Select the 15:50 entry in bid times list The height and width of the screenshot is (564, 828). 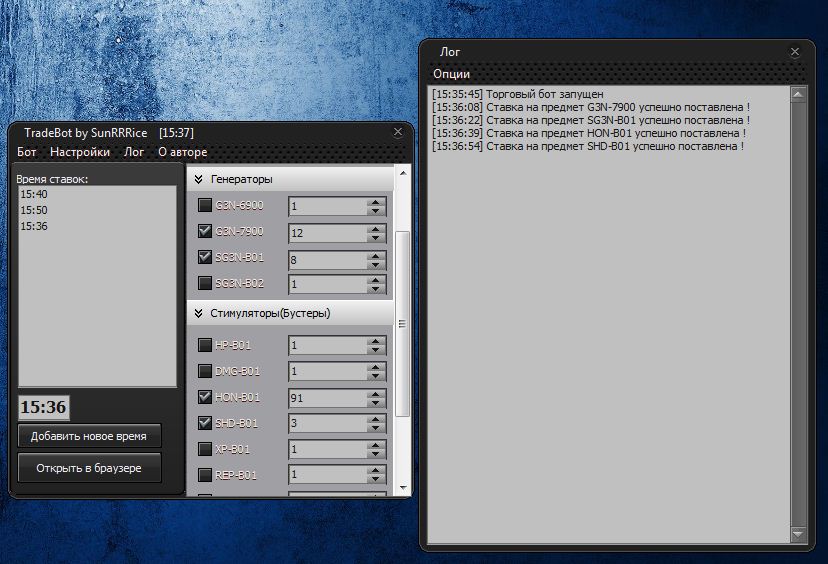34,210
